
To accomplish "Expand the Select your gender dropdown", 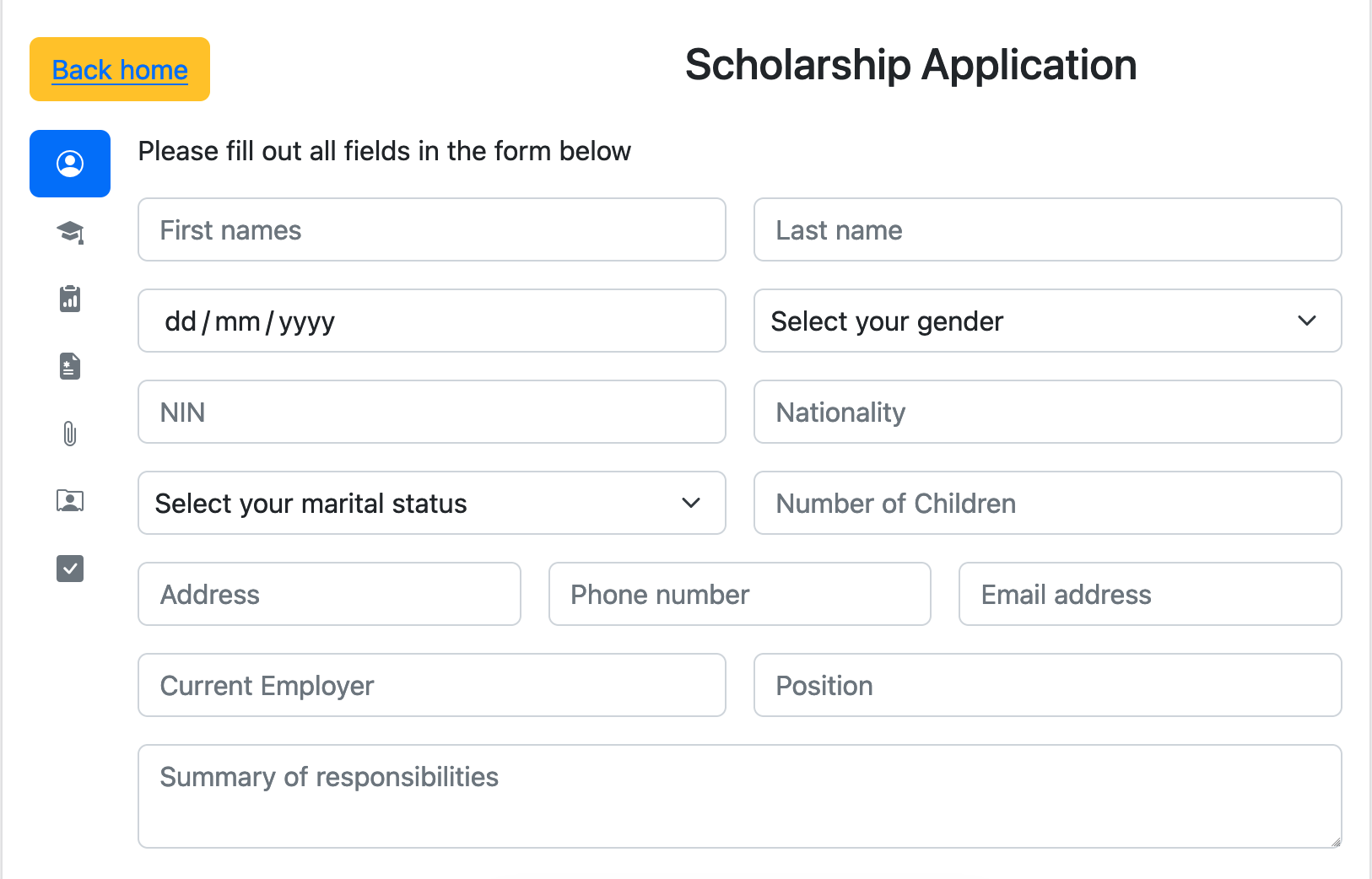I will pos(1047,321).
